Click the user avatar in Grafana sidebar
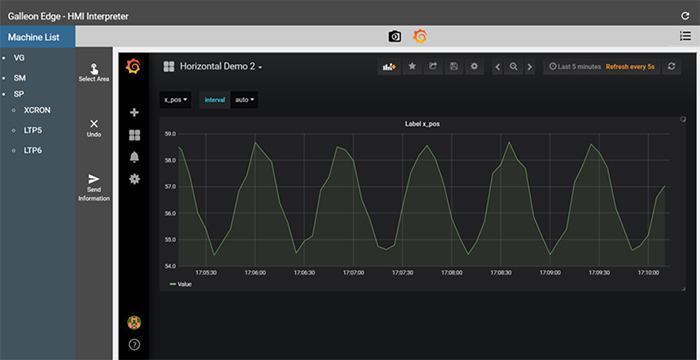The image size is (700, 360). click(134, 322)
